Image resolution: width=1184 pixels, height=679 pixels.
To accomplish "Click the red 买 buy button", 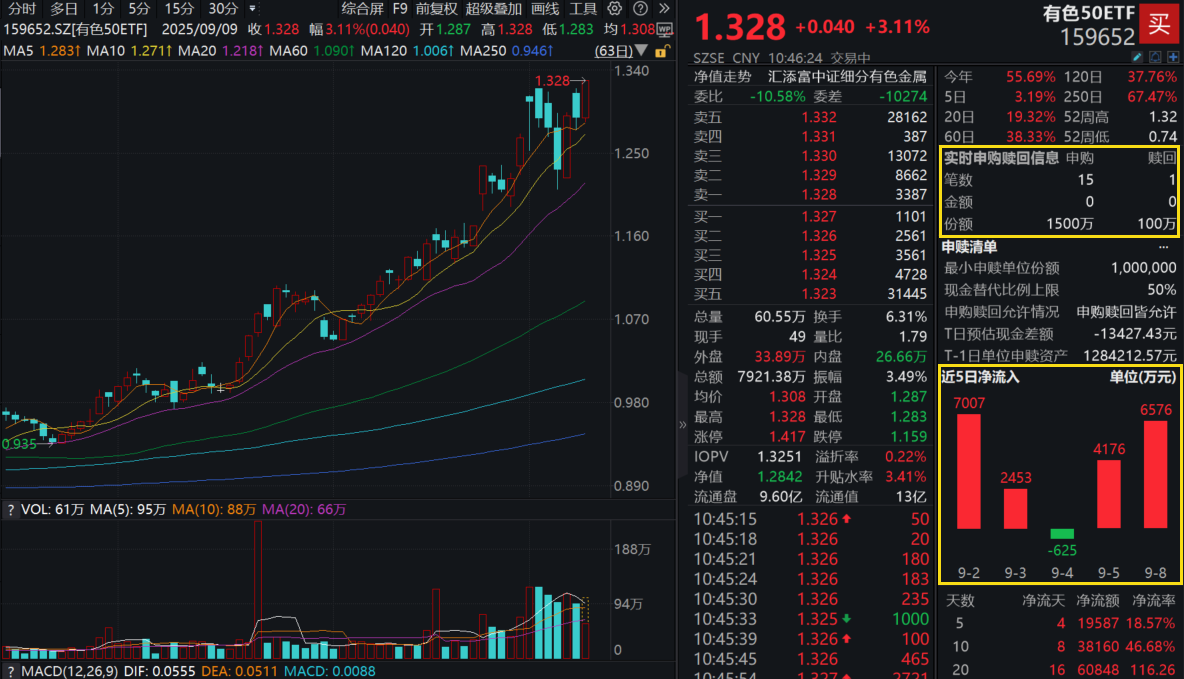I will coord(1160,24).
